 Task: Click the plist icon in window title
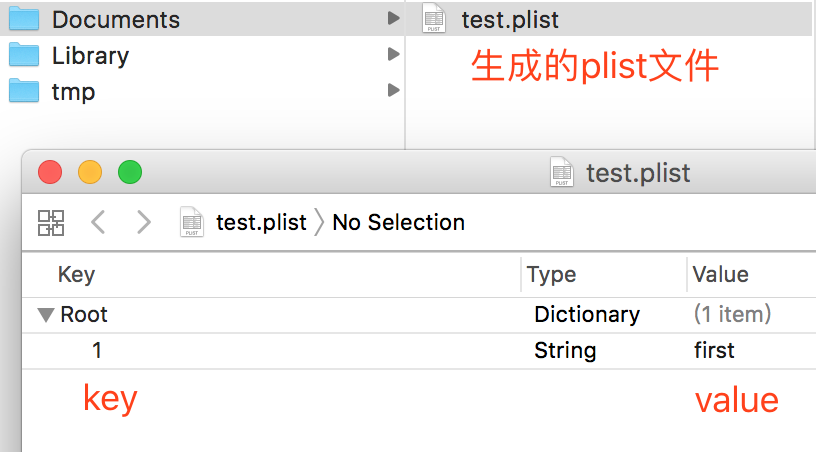(562, 172)
